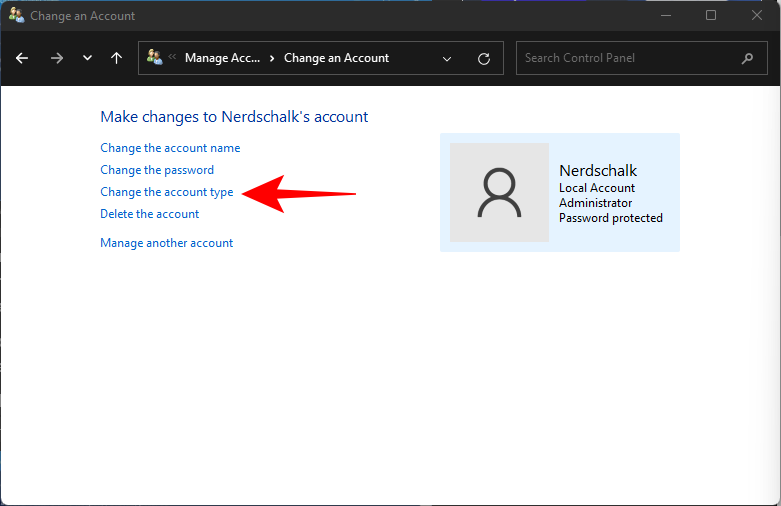The height and width of the screenshot is (506, 781).
Task: Select the Manage Acc... breadcrumb
Action: [222, 58]
